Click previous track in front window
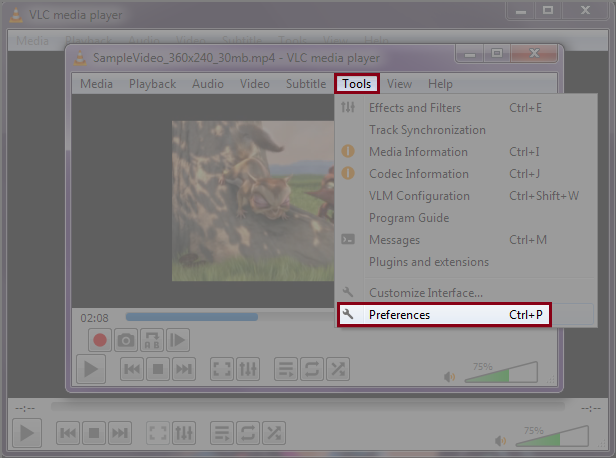Image resolution: width=616 pixels, height=458 pixels. click(132, 369)
